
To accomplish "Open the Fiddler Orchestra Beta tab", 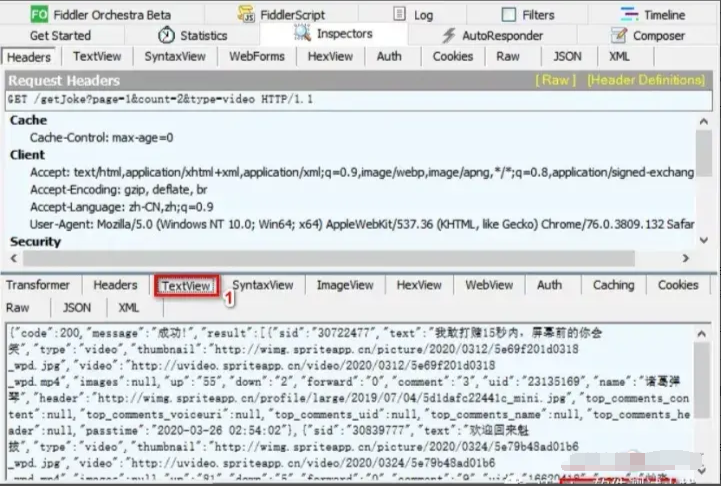I will pos(101,15).
